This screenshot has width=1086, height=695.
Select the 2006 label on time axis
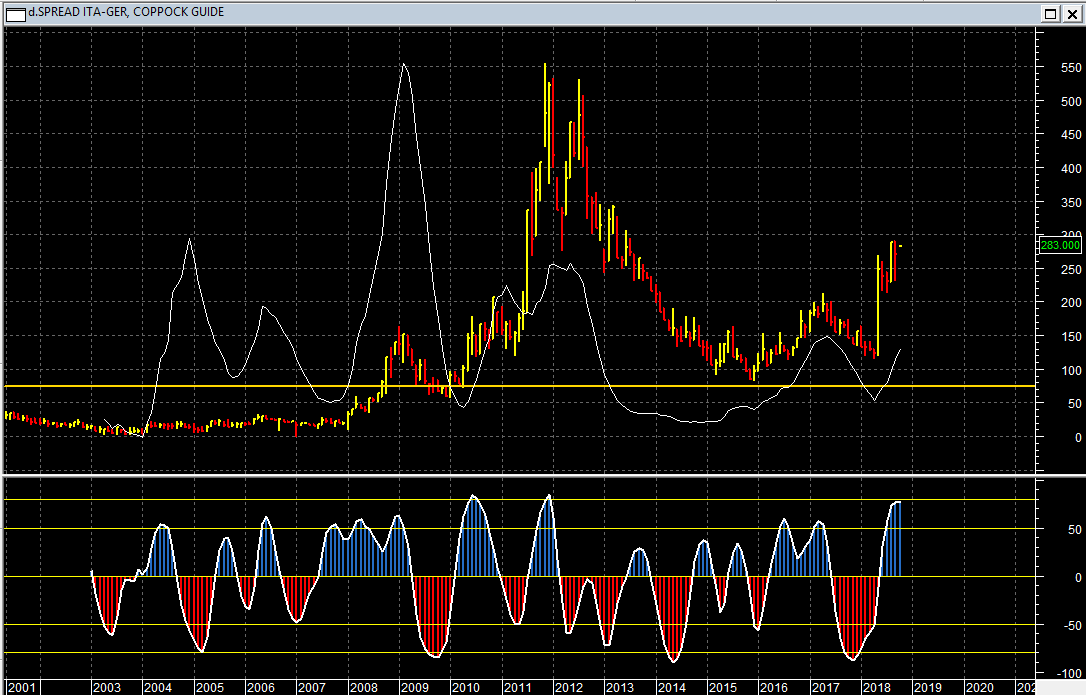[260, 687]
